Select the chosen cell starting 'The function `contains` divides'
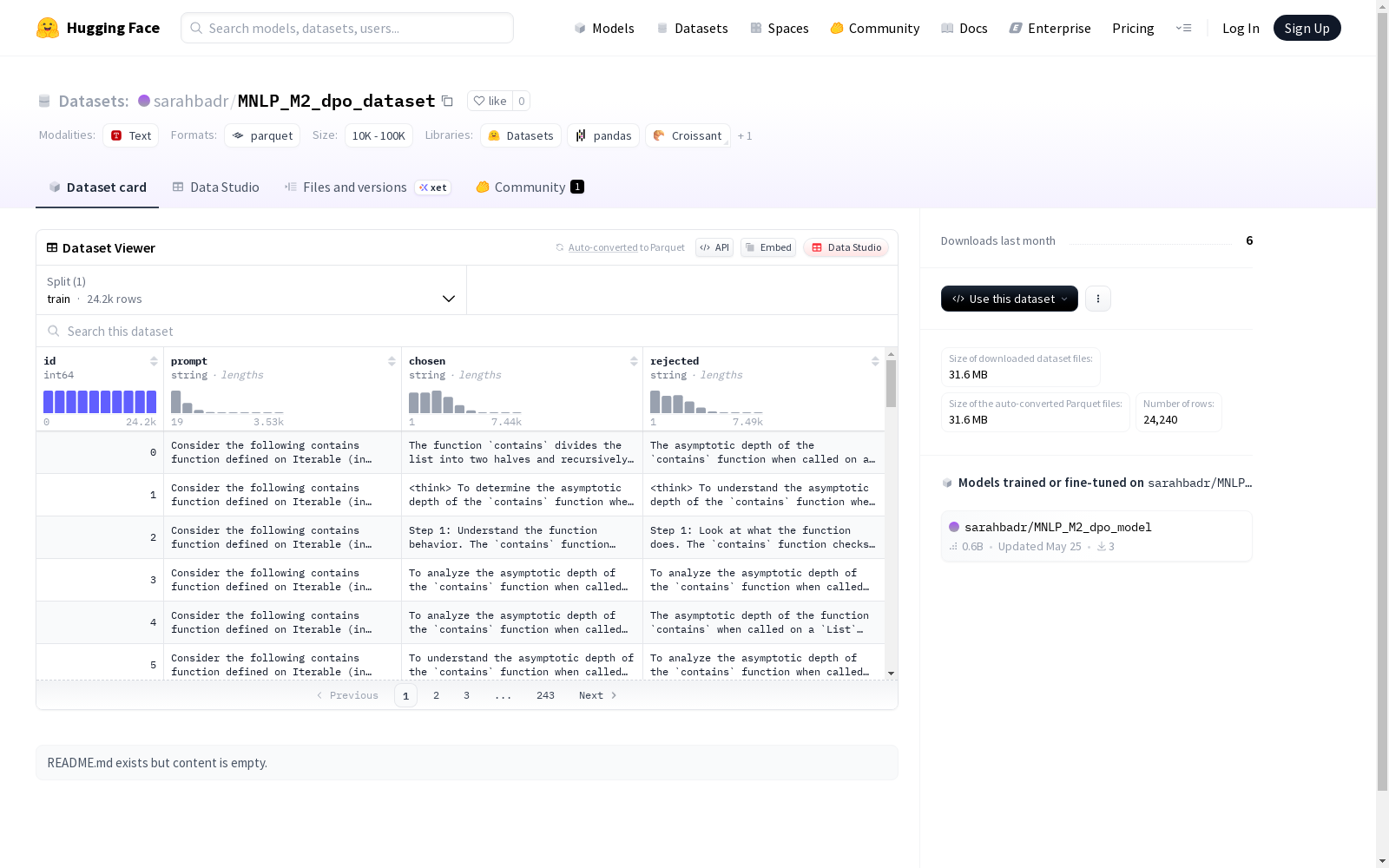The width and height of the screenshot is (1389, 868). (522, 452)
